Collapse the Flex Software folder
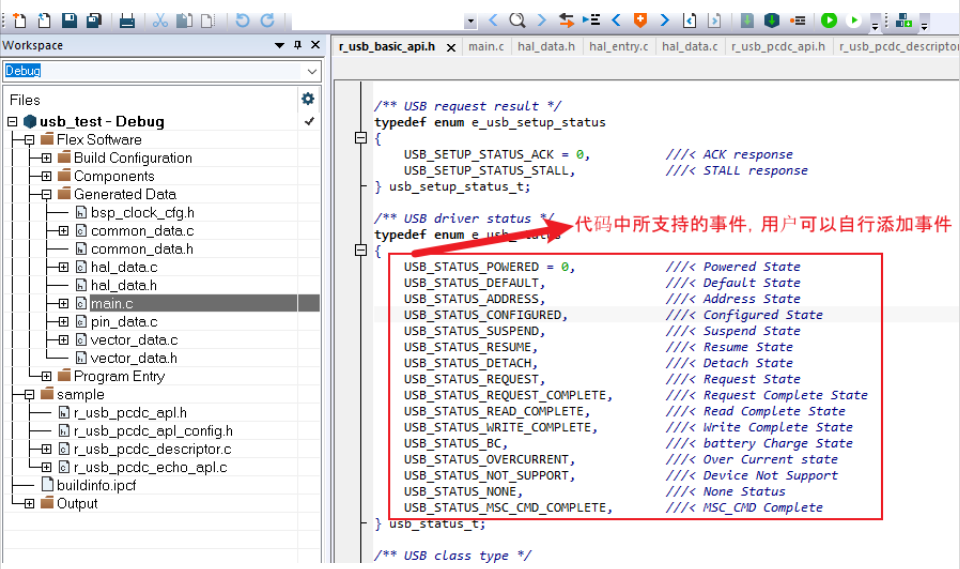 pyautogui.click(x=29, y=140)
